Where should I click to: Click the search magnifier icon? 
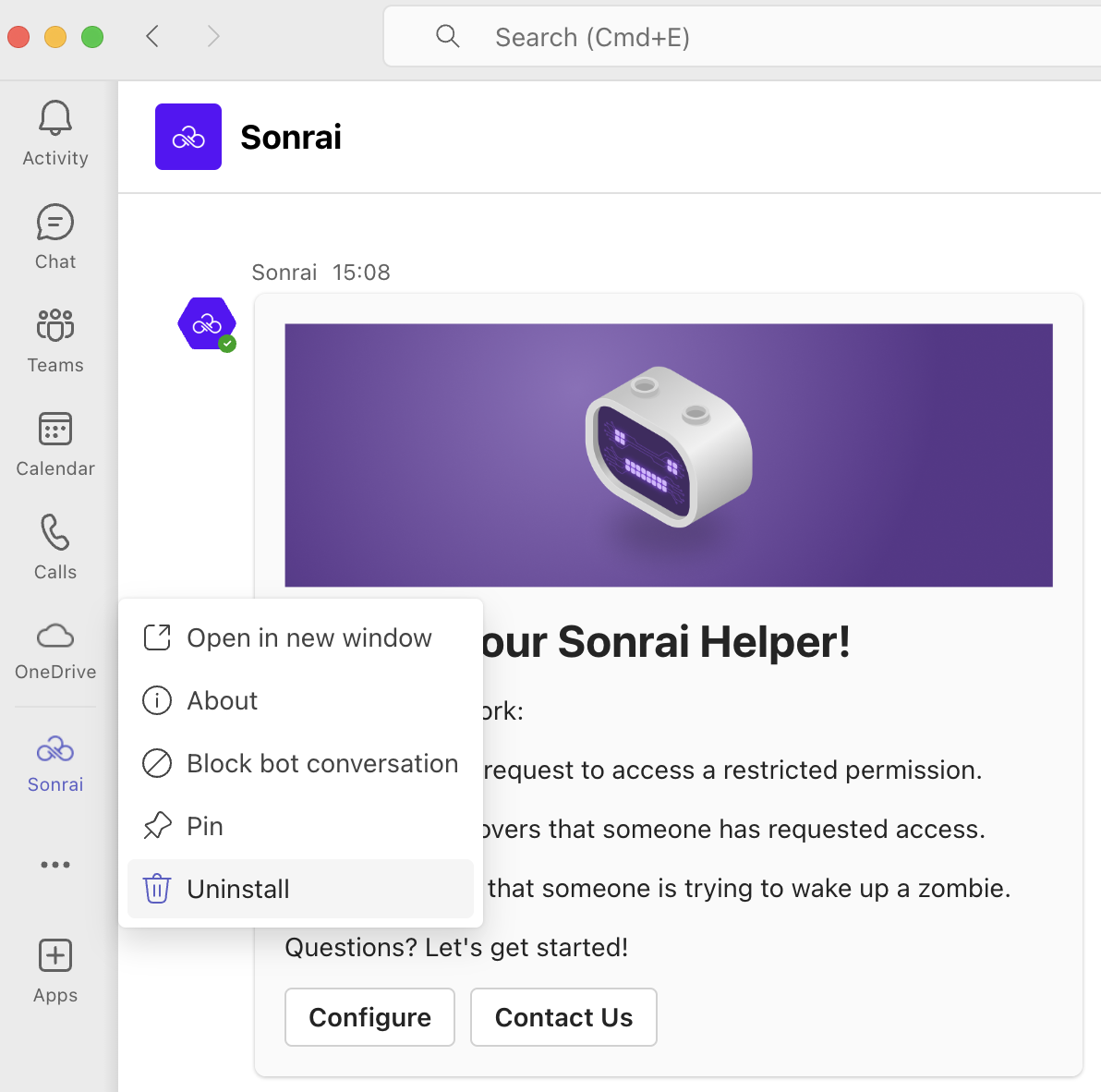(x=447, y=36)
